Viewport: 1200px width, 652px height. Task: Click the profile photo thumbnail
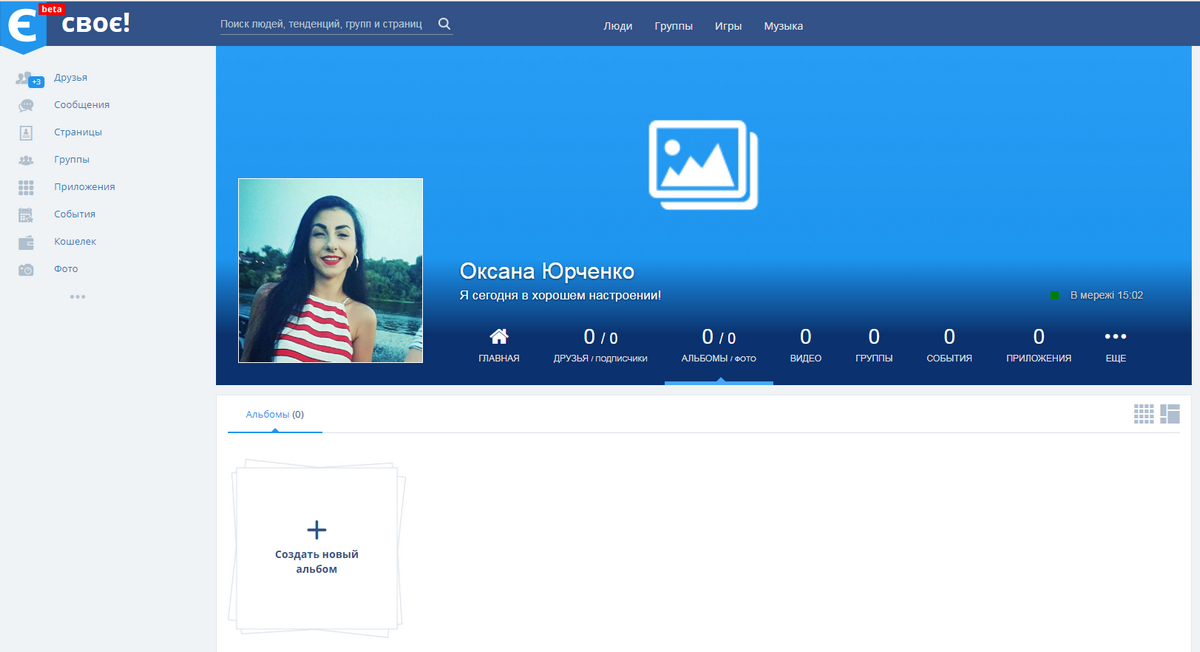pos(330,270)
